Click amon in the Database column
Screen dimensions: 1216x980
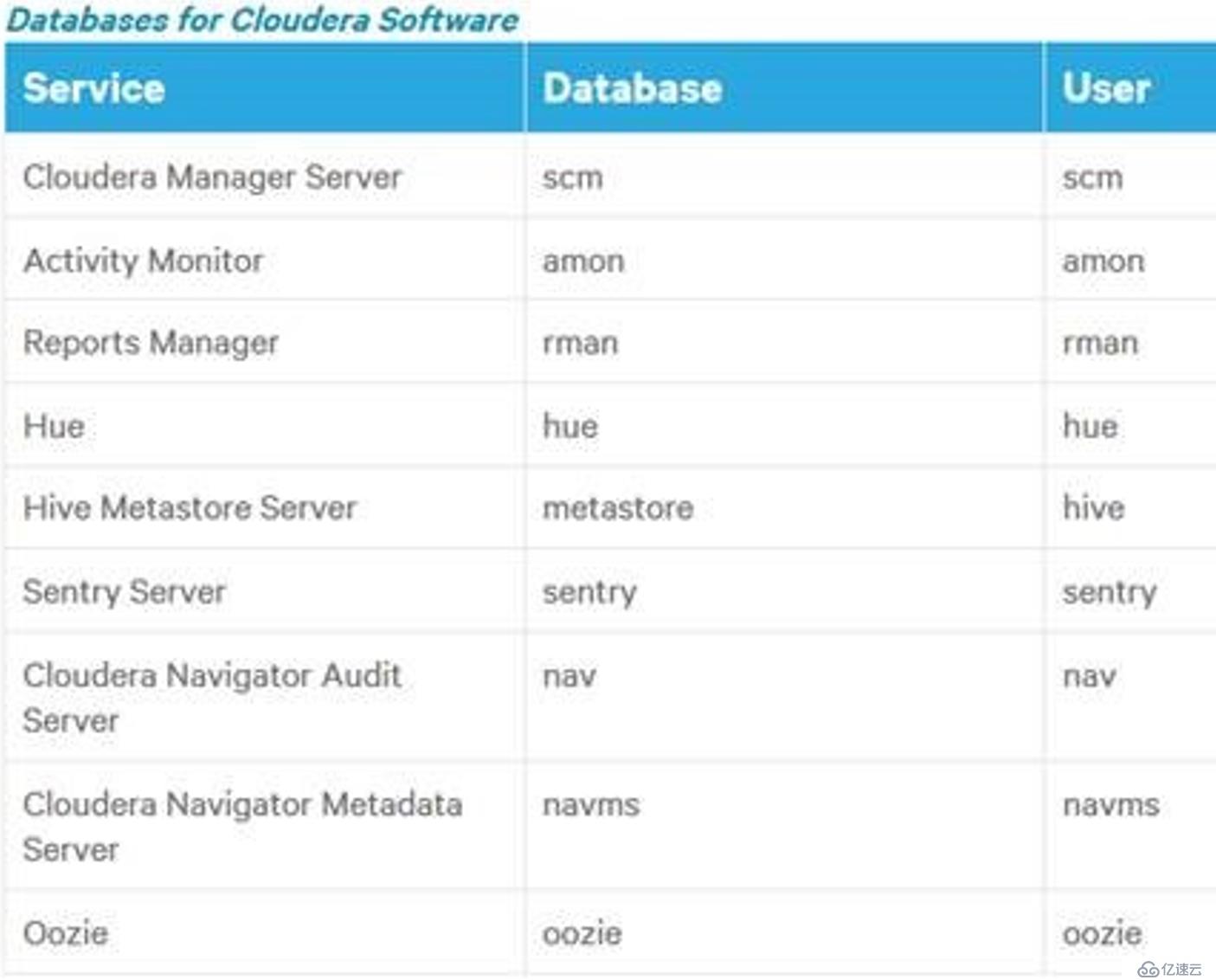pos(582,261)
